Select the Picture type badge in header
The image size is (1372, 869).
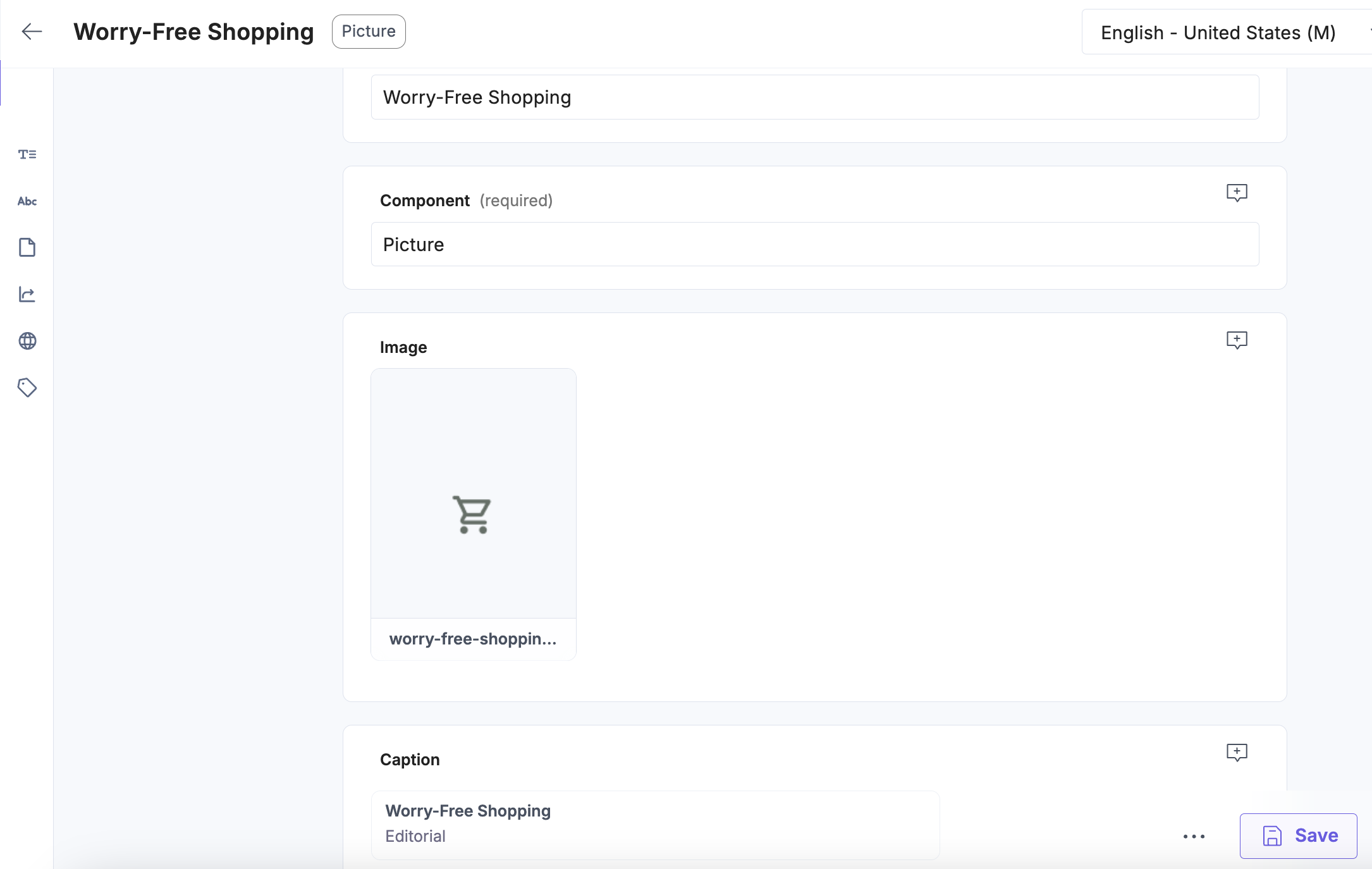pyautogui.click(x=369, y=32)
